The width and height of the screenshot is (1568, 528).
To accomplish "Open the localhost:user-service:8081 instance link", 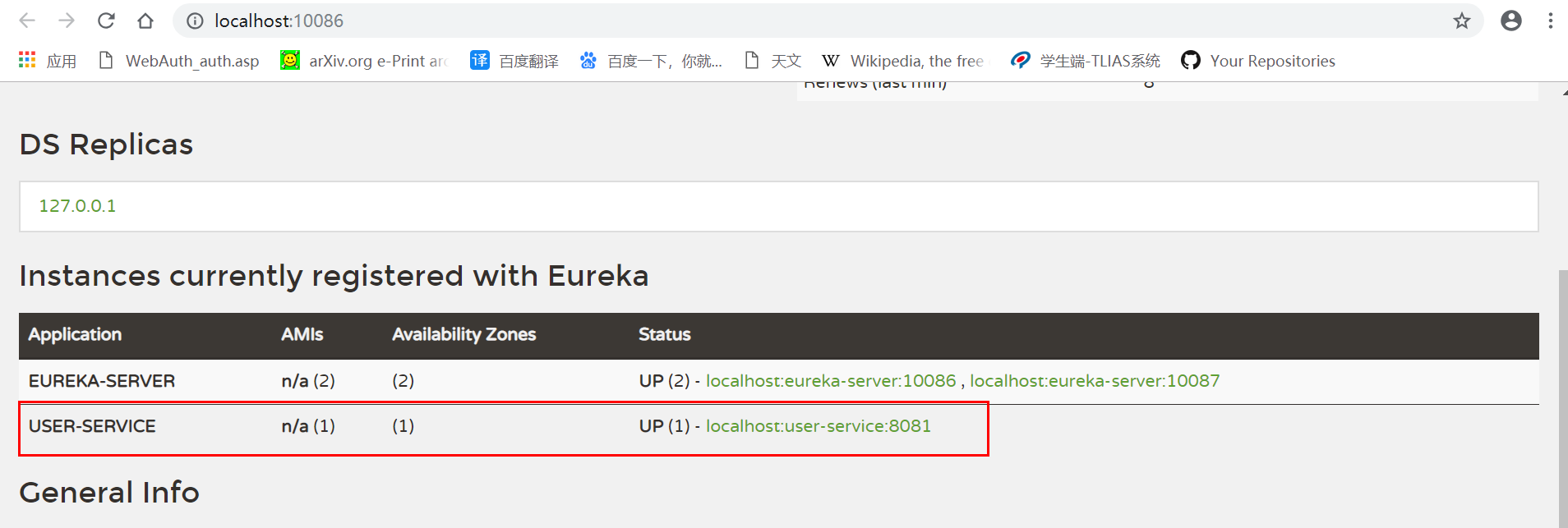I will [818, 426].
